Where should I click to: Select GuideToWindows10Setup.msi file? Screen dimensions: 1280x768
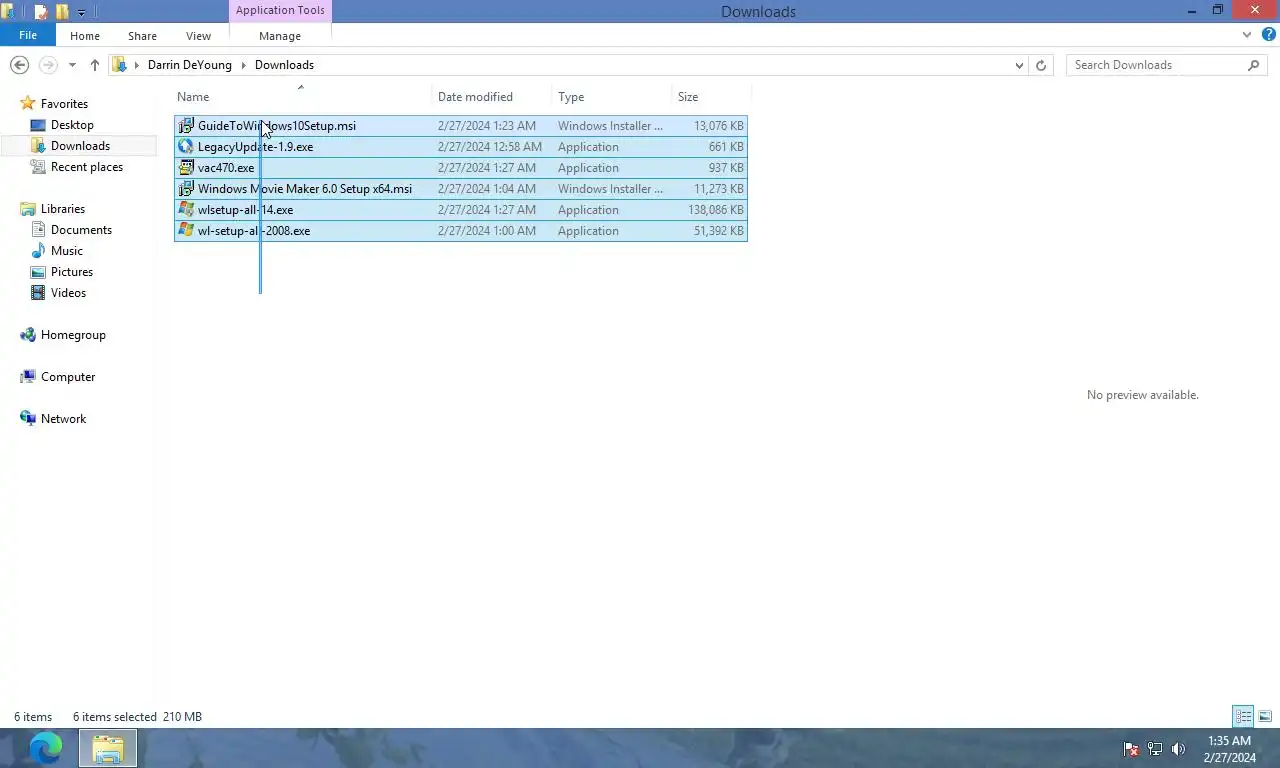(460, 126)
